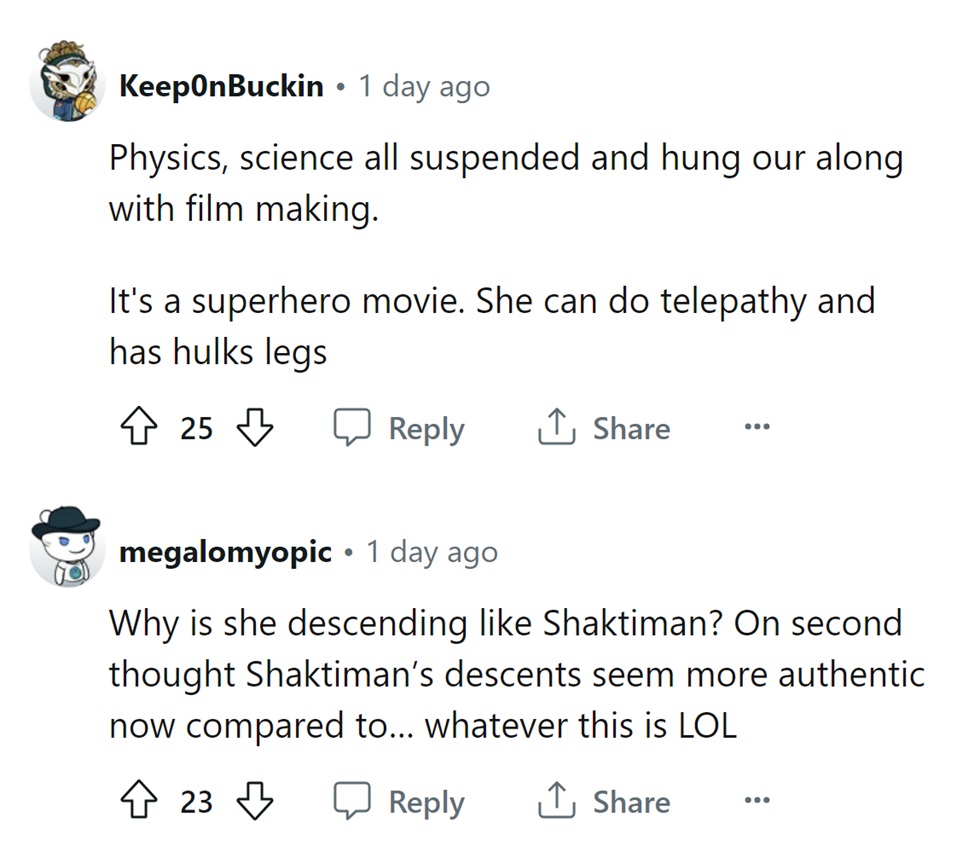Open more options on KeepOnBuckin's comment
The width and height of the screenshot is (980, 852).
coord(757,428)
